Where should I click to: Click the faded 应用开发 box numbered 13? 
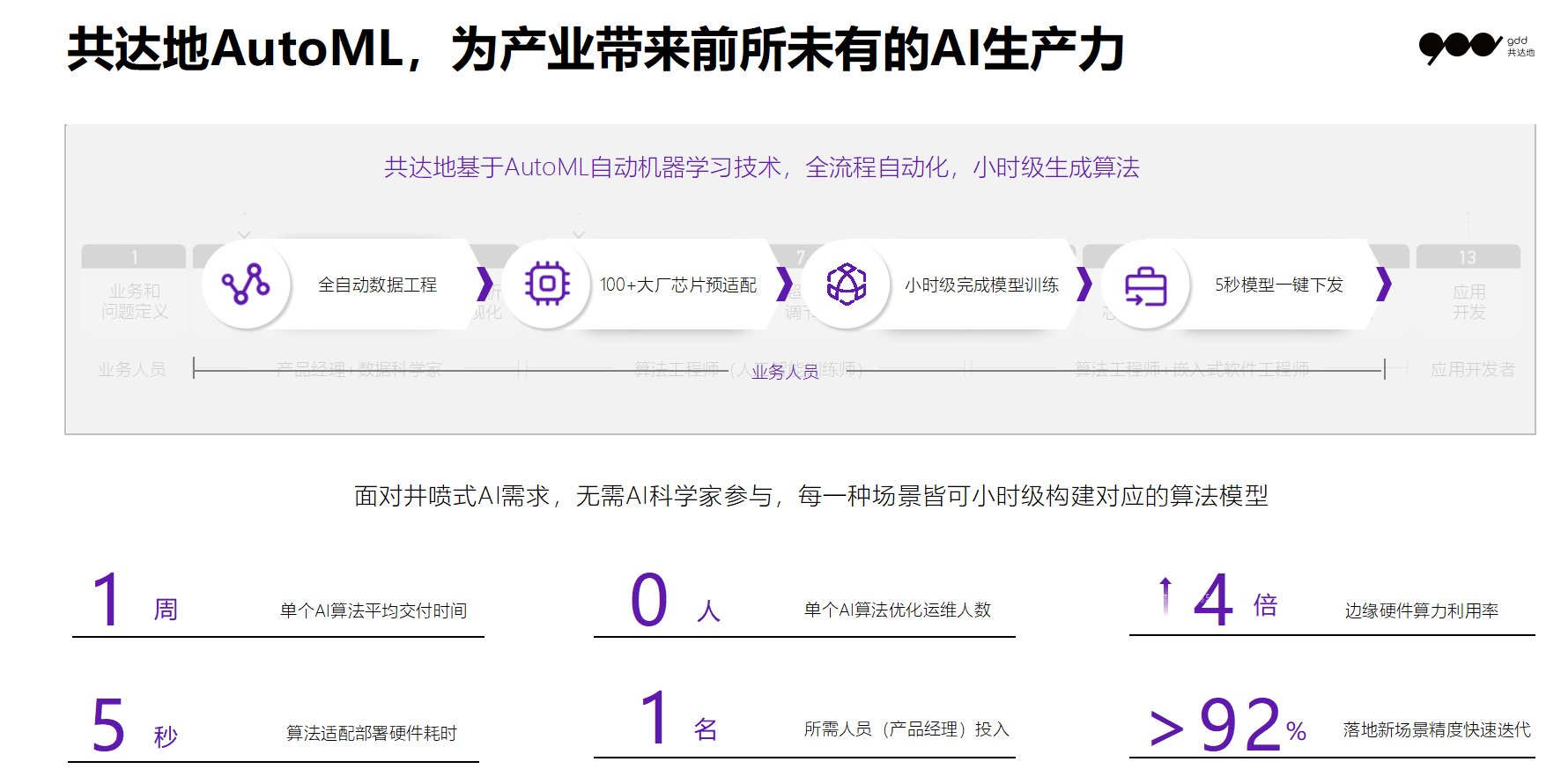pos(1469,289)
